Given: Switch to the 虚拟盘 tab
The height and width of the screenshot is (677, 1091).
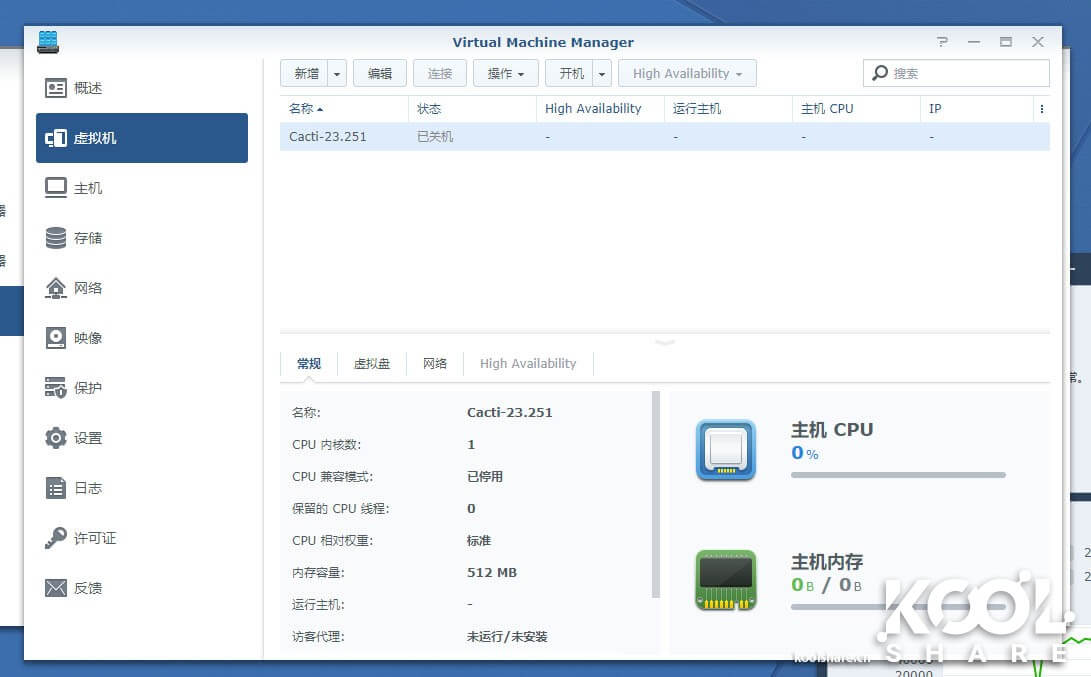Looking at the screenshot, I should tap(372, 364).
